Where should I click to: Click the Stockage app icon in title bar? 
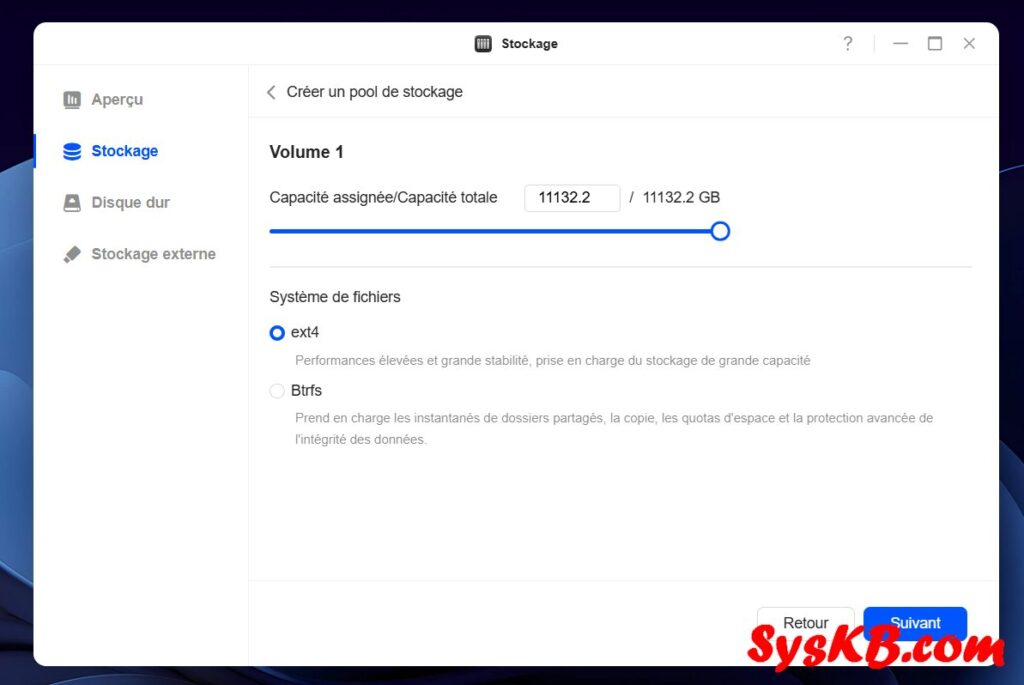coord(483,44)
